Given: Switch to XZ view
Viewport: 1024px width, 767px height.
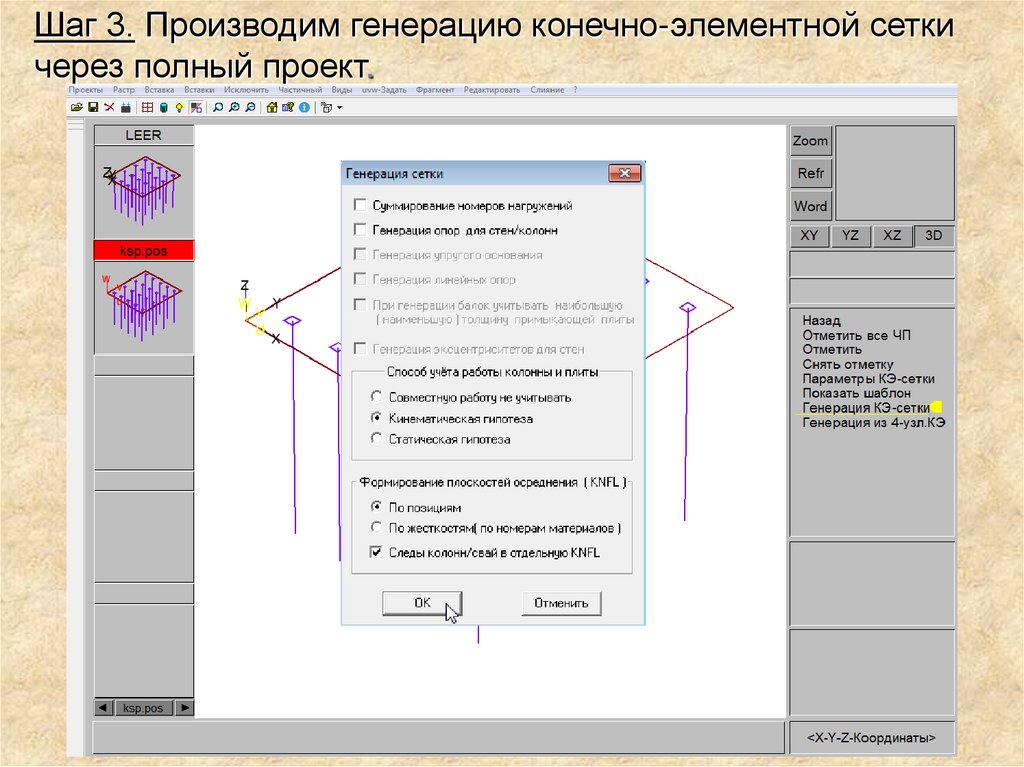Looking at the screenshot, I should coord(892,236).
